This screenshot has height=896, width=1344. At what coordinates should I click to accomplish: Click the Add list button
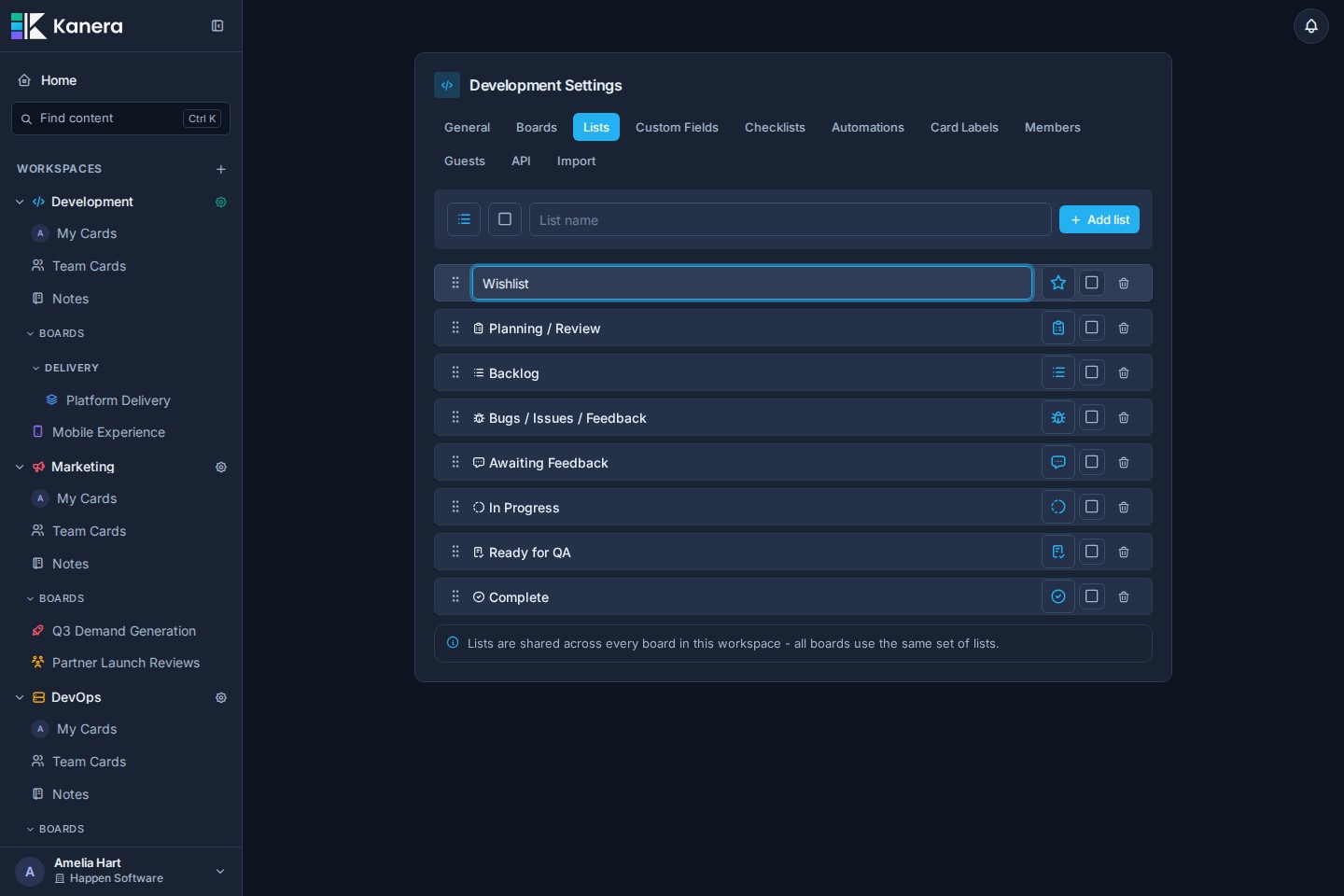[x=1099, y=219]
